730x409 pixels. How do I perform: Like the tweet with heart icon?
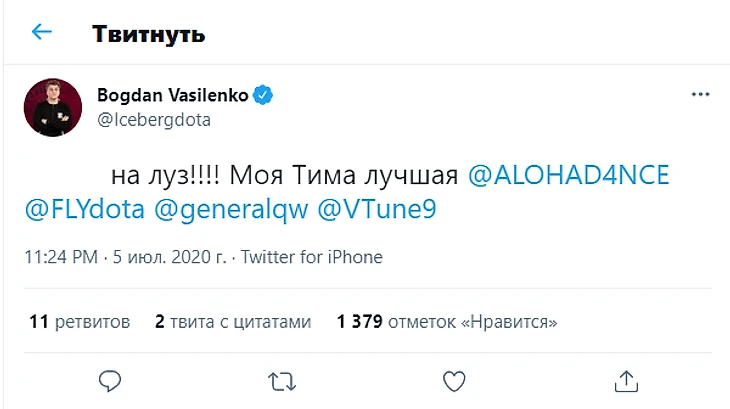pyautogui.click(x=454, y=380)
